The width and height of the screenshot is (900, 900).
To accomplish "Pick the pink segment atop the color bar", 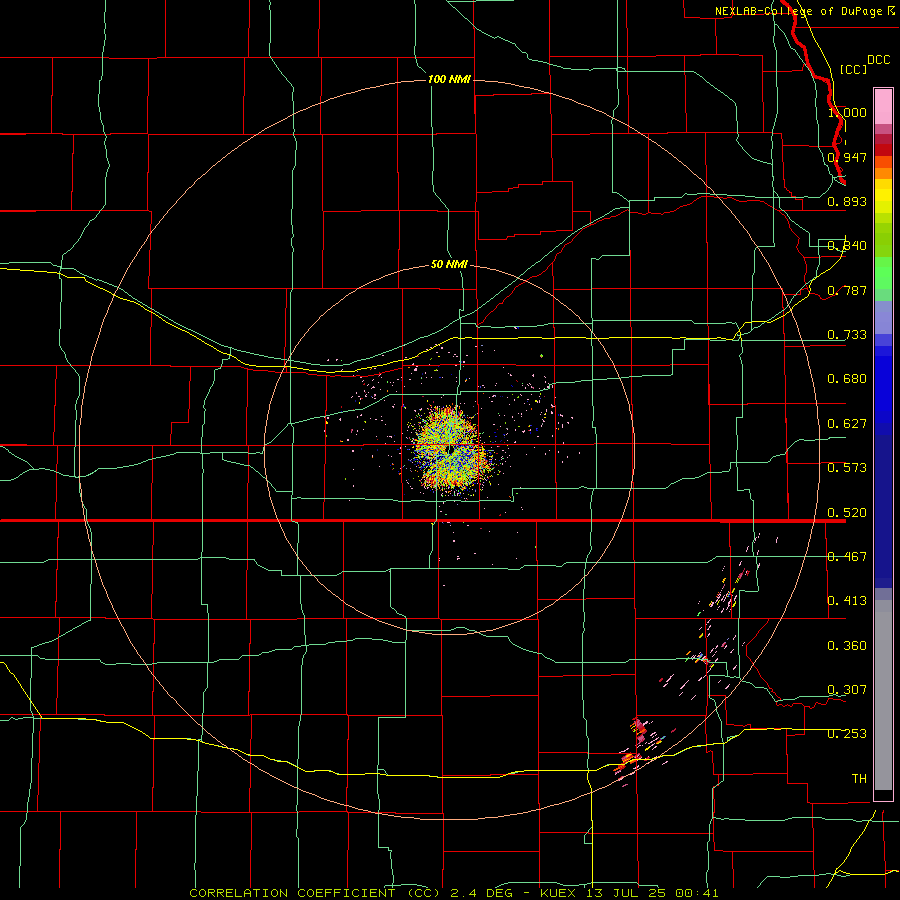I will click(x=883, y=107).
